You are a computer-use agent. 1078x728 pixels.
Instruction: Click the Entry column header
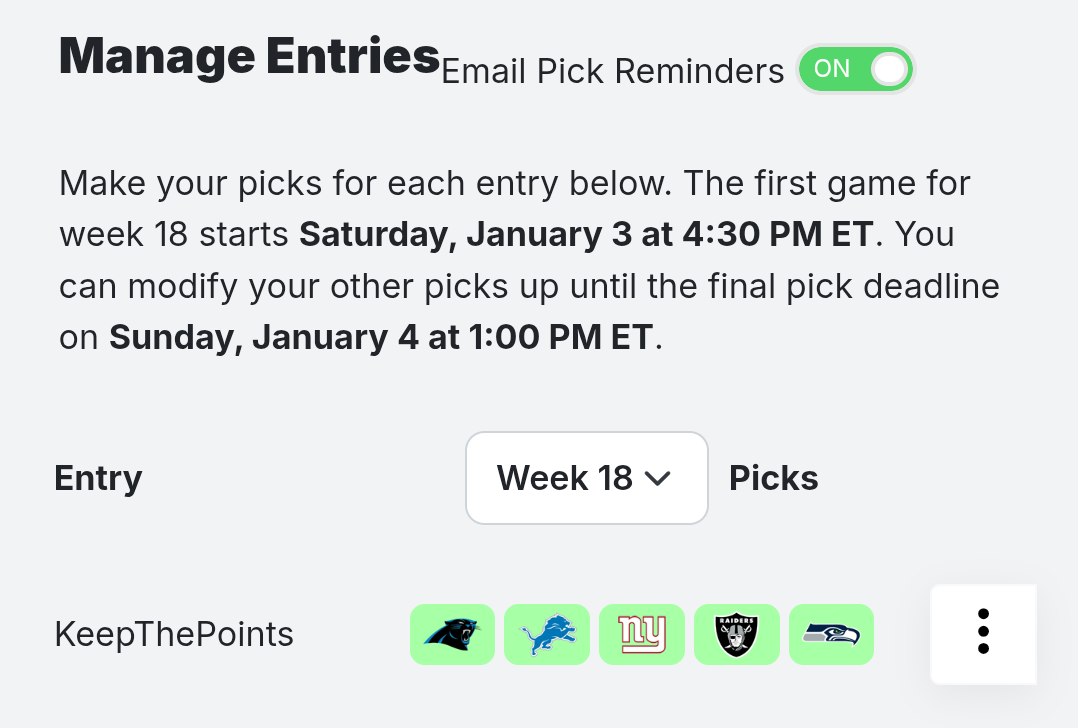[x=98, y=478]
